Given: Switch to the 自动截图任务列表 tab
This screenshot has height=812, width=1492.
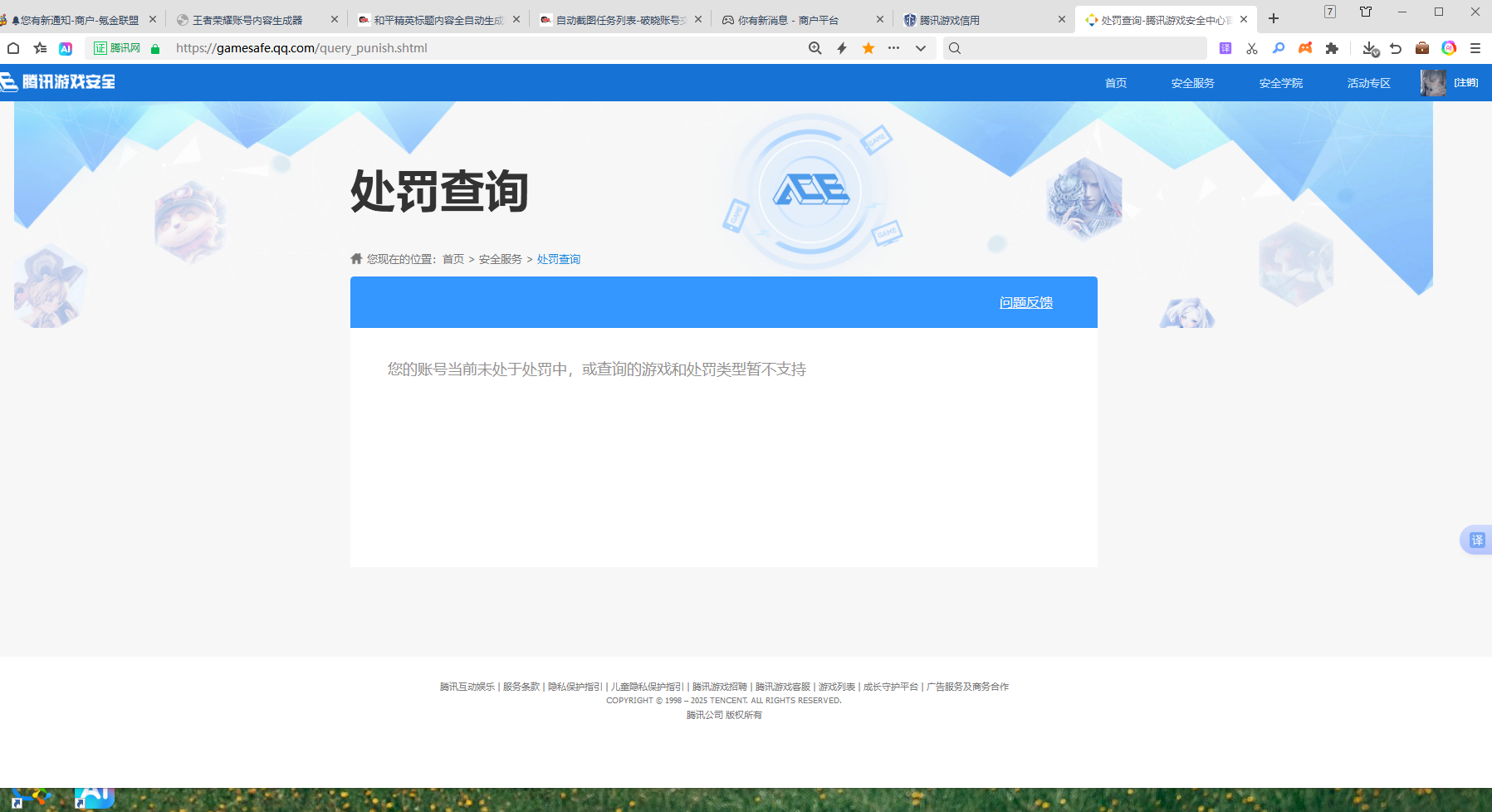Looking at the screenshot, I should (620, 19).
